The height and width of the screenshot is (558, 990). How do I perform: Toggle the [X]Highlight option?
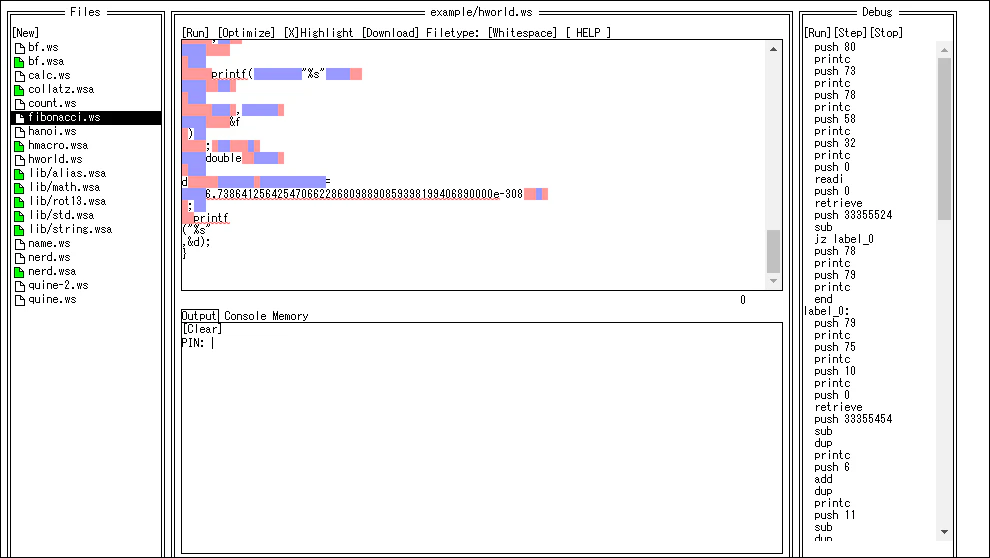point(318,33)
